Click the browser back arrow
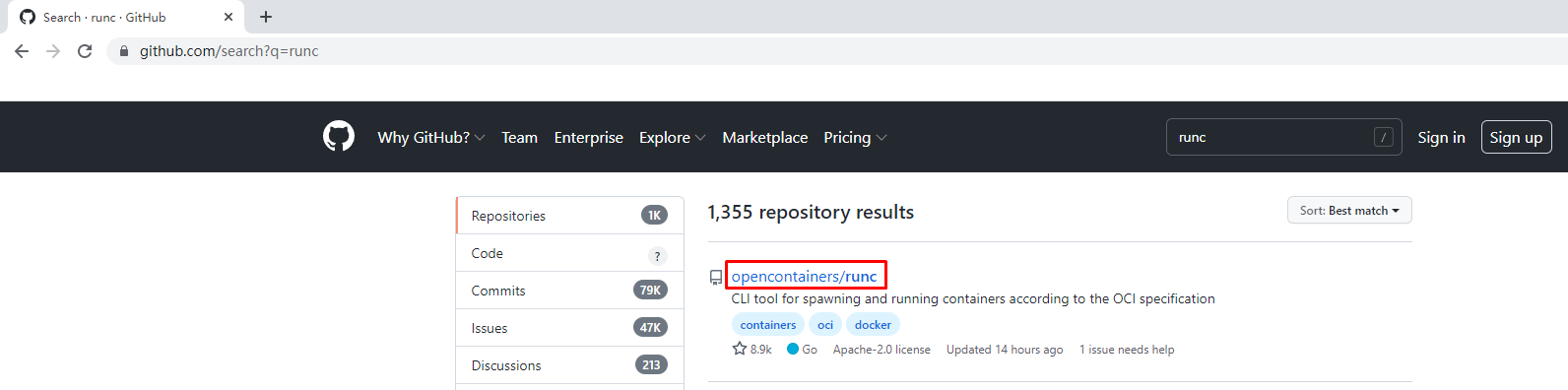 point(22,51)
